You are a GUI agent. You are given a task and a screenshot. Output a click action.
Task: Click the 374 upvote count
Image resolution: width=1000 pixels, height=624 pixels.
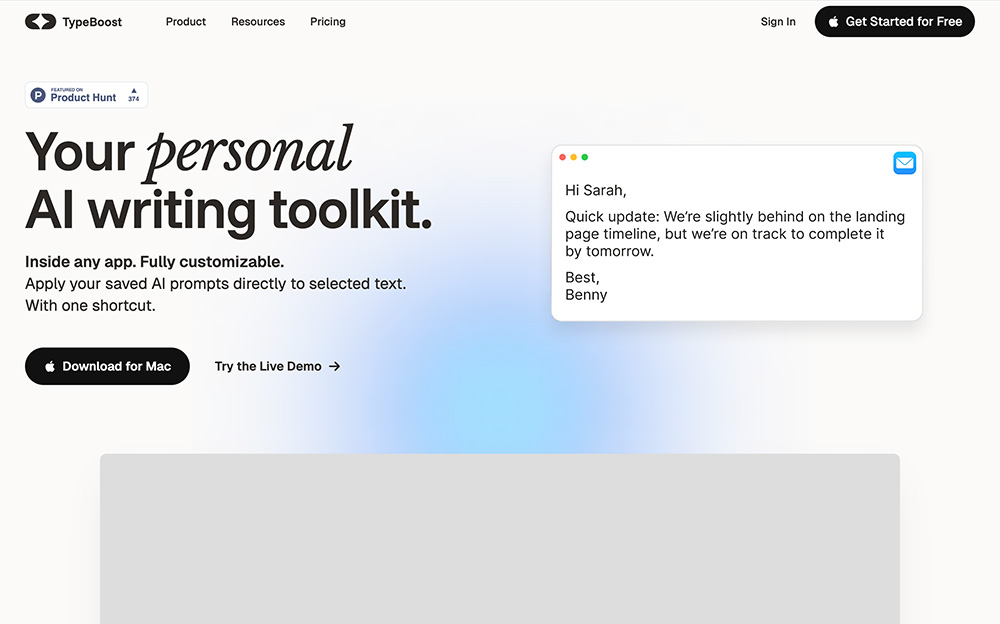tap(134, 100)
